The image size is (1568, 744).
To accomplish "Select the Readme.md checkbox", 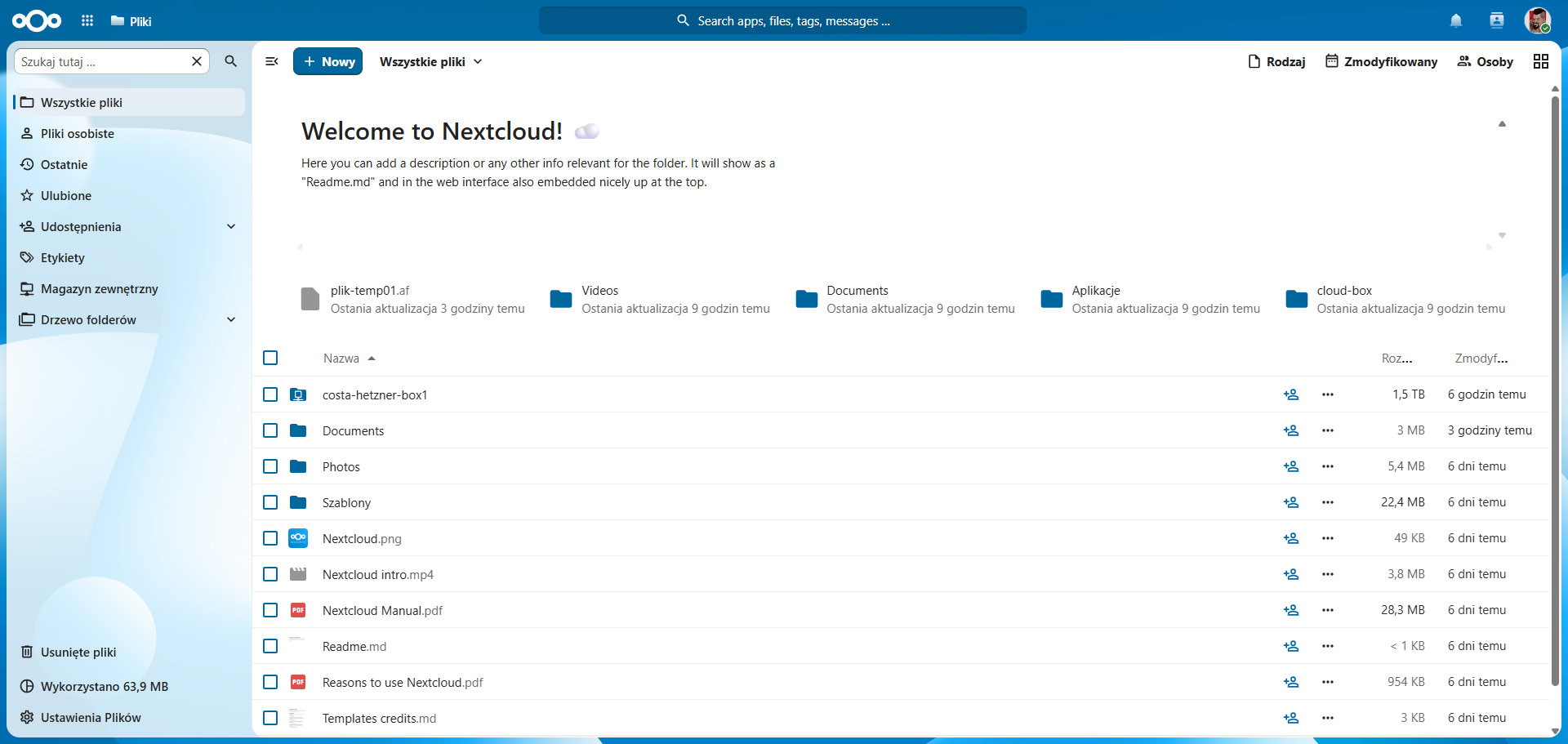I will pos(270,646).
